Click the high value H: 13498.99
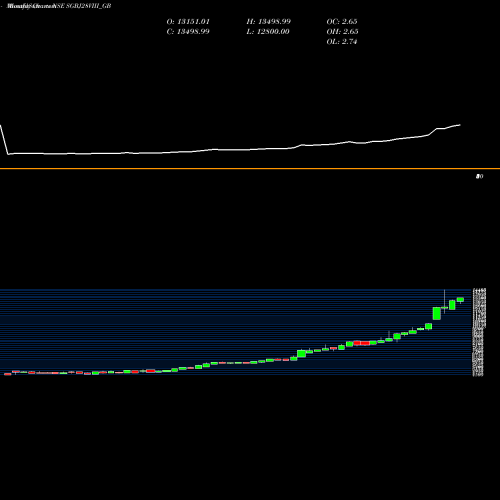 269,22
